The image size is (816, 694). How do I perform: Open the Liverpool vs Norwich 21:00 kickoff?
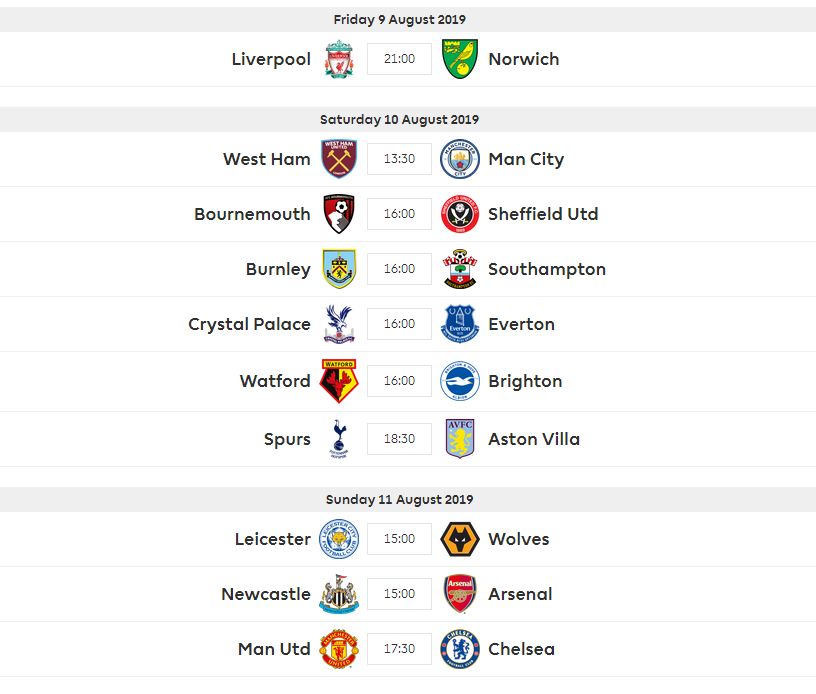click(399, 59)
